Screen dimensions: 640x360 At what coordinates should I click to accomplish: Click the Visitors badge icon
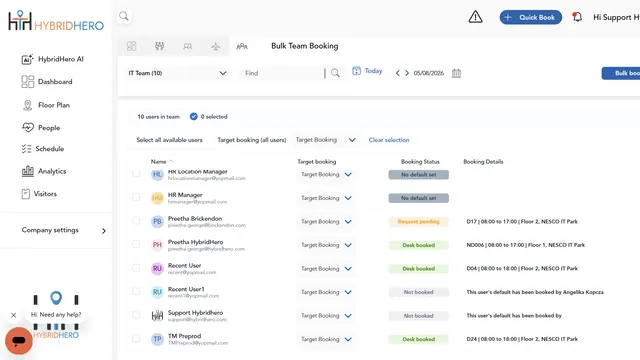(x=26, y=194)
